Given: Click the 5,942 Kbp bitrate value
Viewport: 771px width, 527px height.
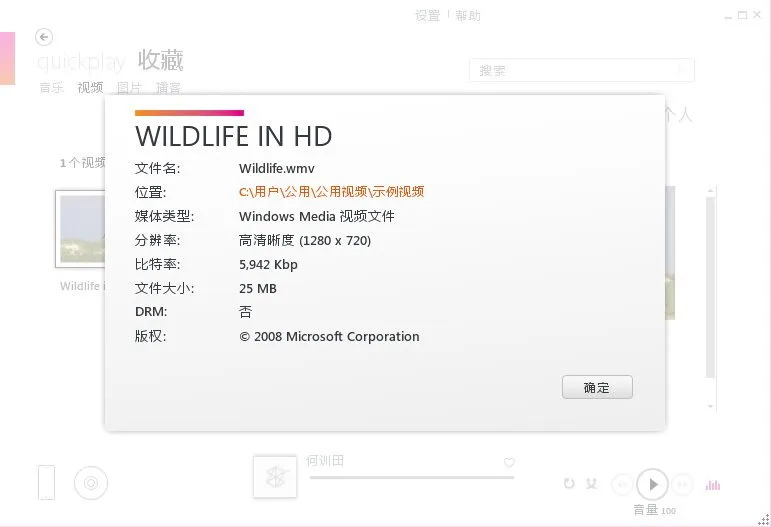Looking at the screenshot, I should point(268,264).
